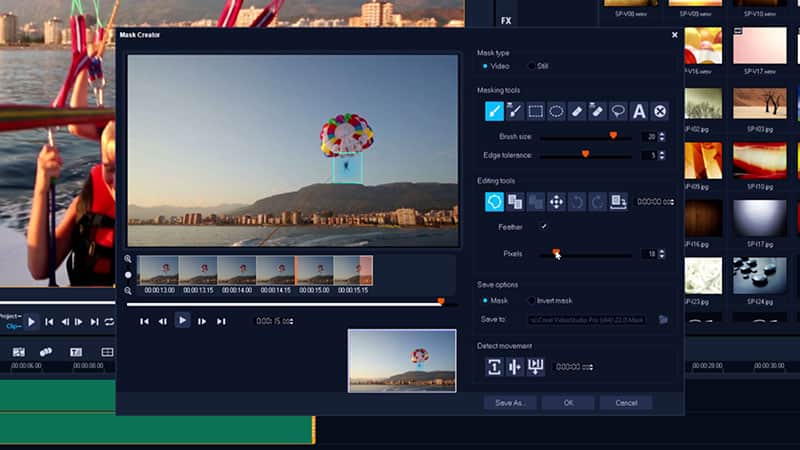Choose the Freehand lasso masking tool

tap(618, 111)
